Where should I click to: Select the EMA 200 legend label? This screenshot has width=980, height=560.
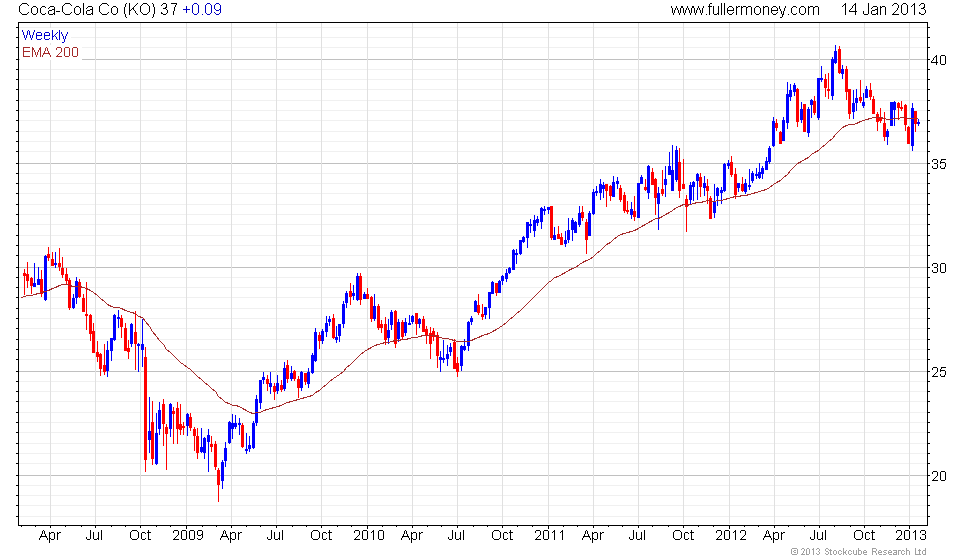pos(51,52)
